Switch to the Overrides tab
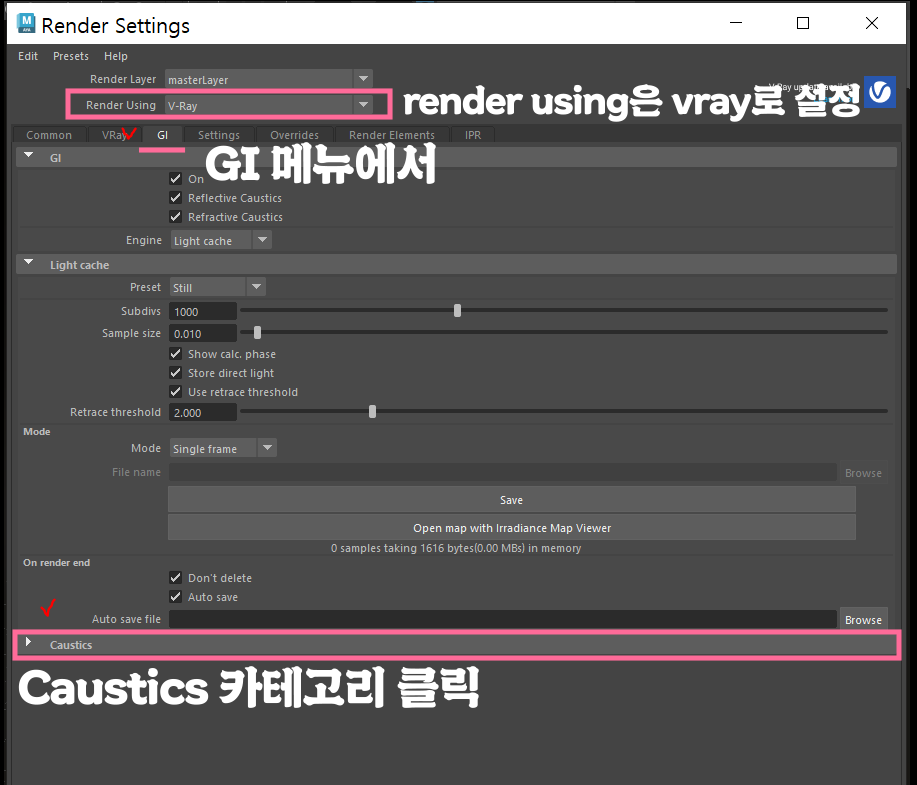This screenshot has width=917, height=785. coord(294,135)
